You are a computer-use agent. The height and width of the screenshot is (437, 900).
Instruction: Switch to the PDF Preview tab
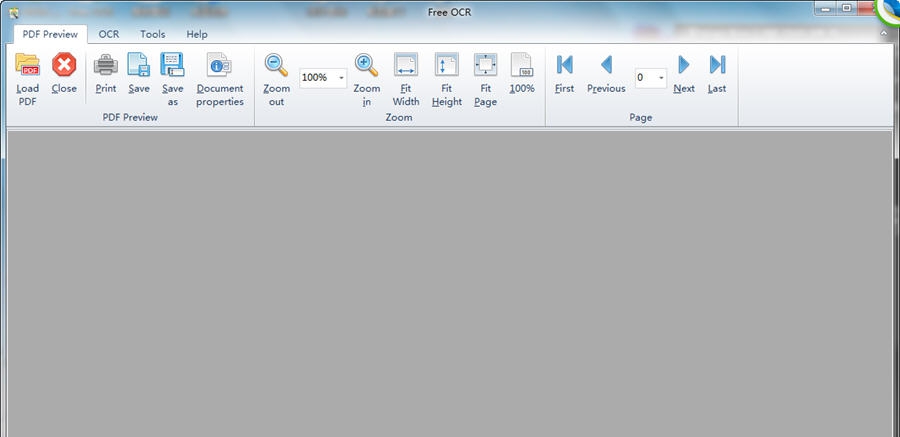(50, 34)
